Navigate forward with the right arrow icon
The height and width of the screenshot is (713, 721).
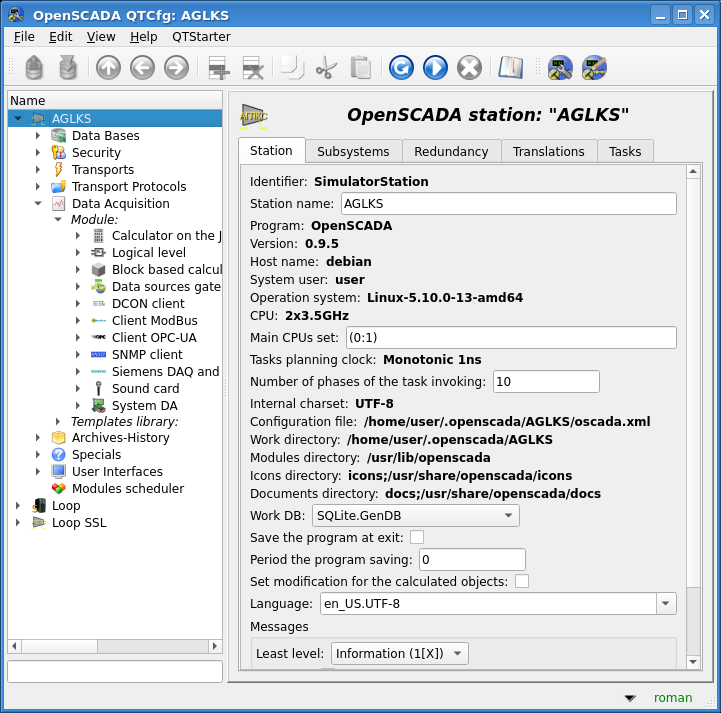[x=176, y=68]
